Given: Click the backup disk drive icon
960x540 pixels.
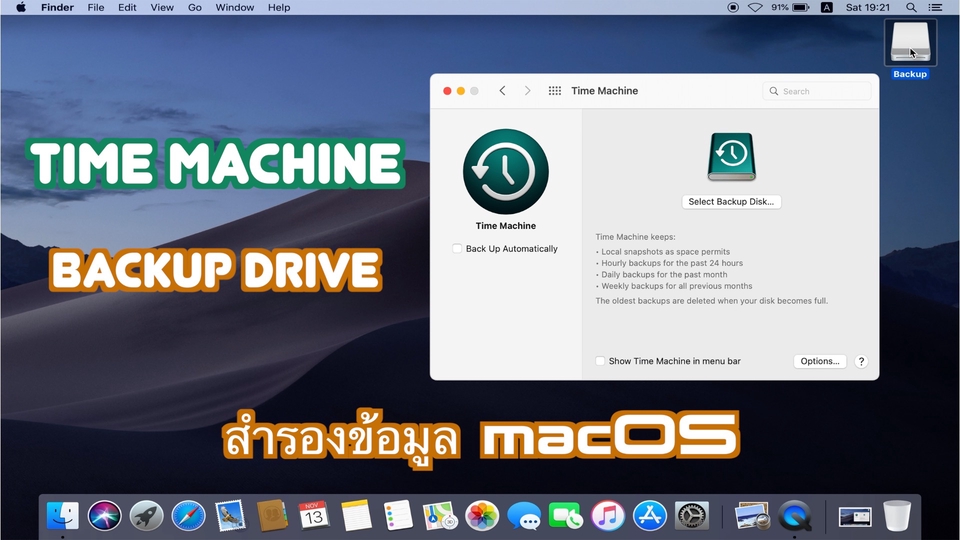Looking at the screenshot, I should 732,157.
